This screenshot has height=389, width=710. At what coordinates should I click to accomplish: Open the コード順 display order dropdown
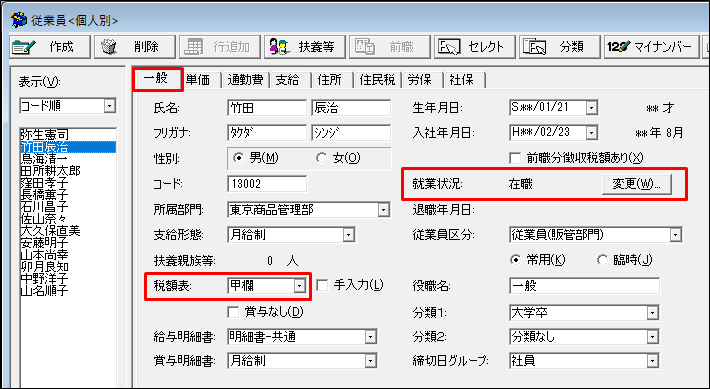pyautogui.click(x=109, y=106)
